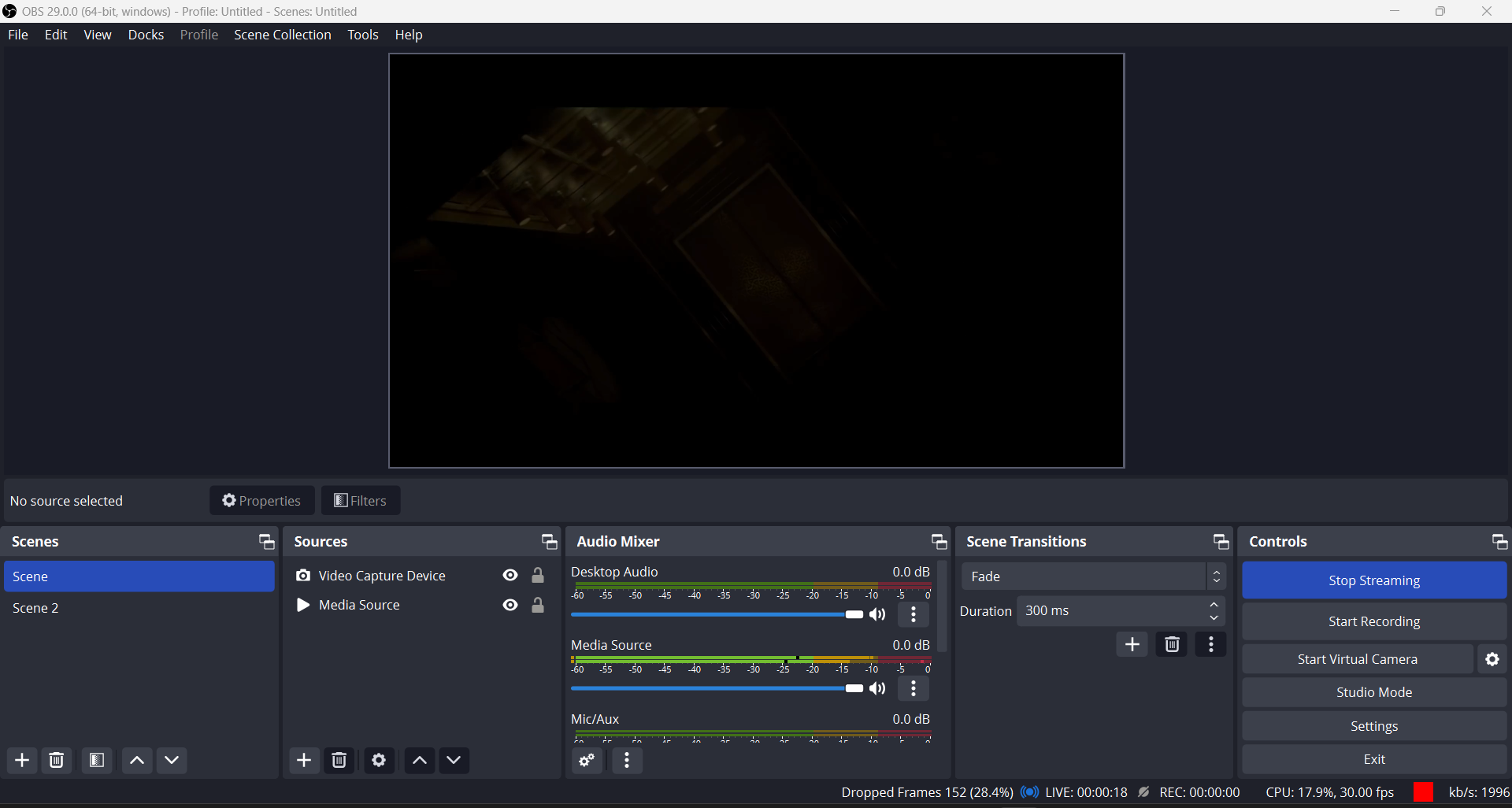Undock the Scenes panel
Viewport: 1512px width, 808px height.
pyautogui.click(x=267, y=542)
